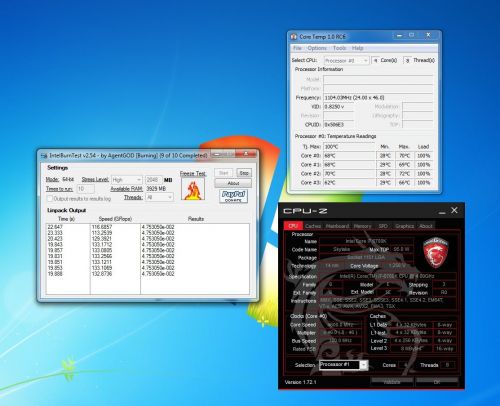Switch to the Memory tab in CPU-Z
The height and width of the screenshot is (406, 500).
pos(362,226)
